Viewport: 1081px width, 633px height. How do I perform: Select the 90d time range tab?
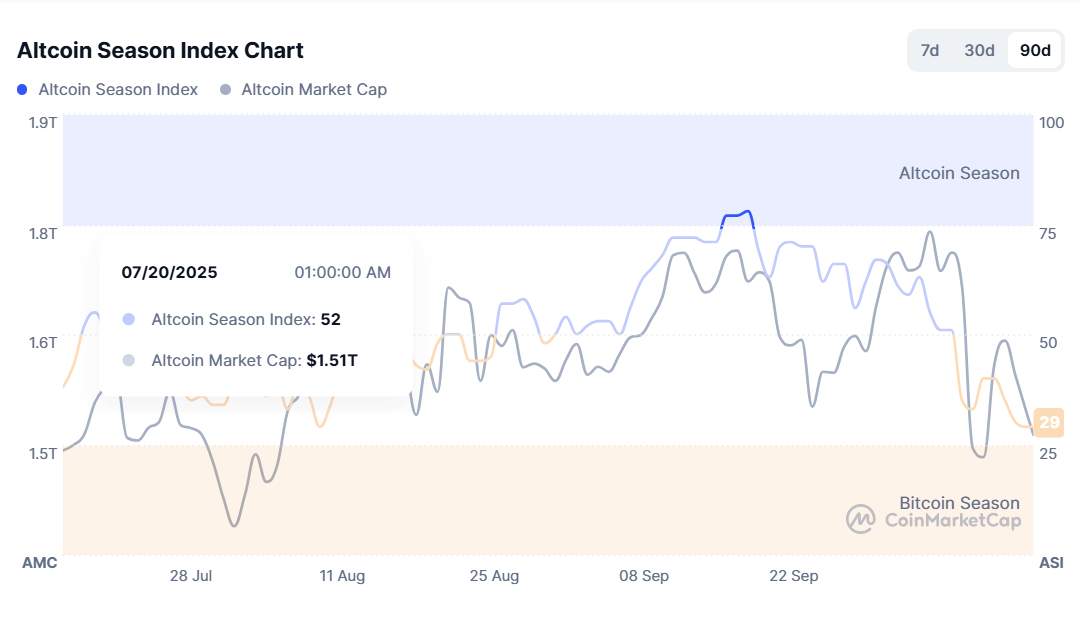click(x=1035, y=51)
